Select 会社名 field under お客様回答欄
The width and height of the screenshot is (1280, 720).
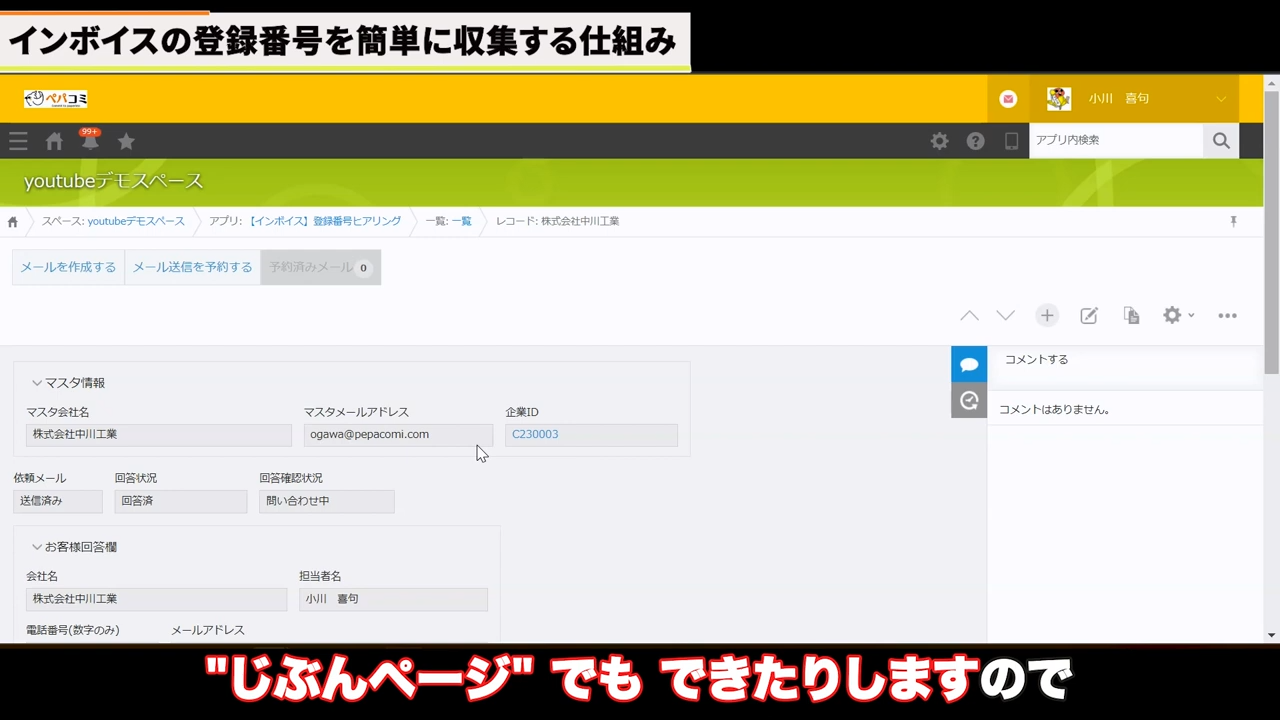click(156, 599)
